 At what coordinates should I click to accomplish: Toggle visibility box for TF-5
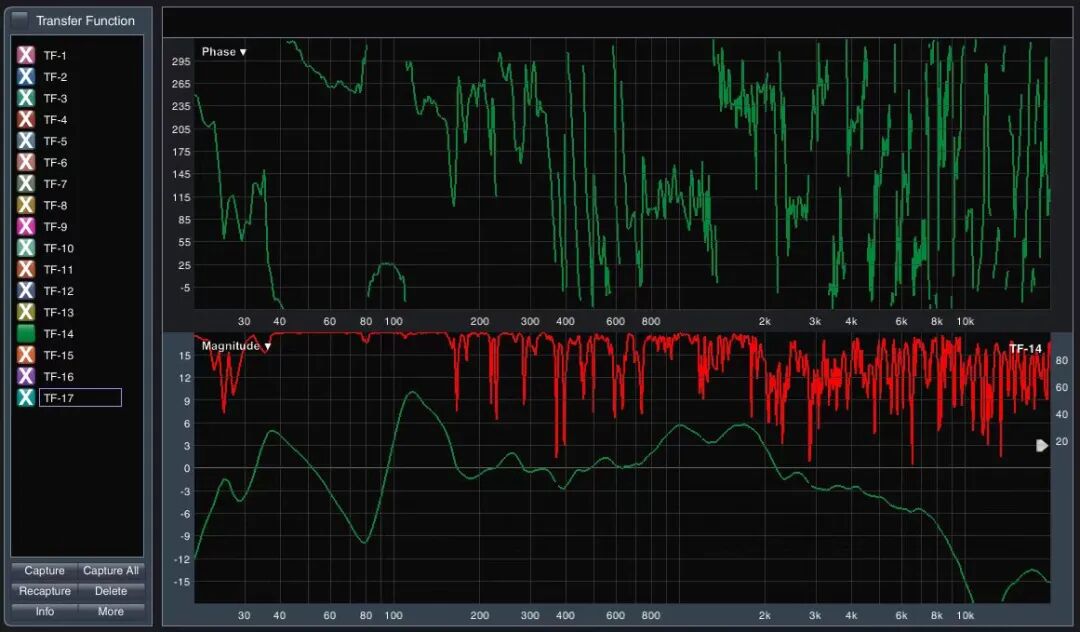[x=25, y=140]
